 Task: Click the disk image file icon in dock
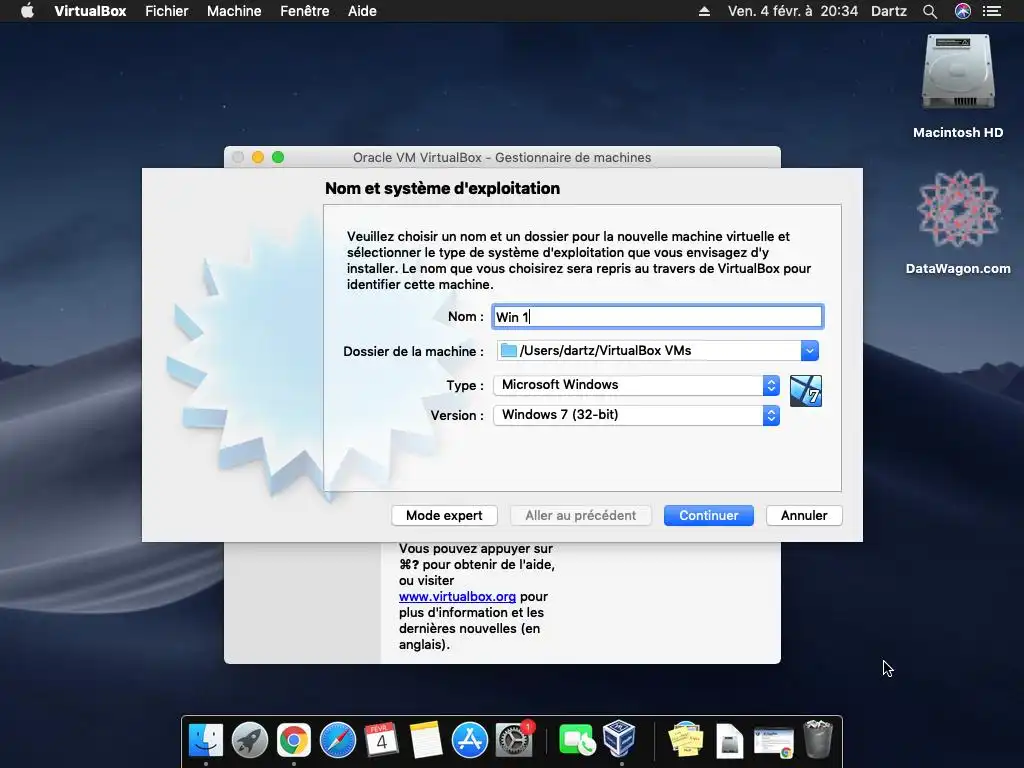pyautogui.click(x=729, y=740)
